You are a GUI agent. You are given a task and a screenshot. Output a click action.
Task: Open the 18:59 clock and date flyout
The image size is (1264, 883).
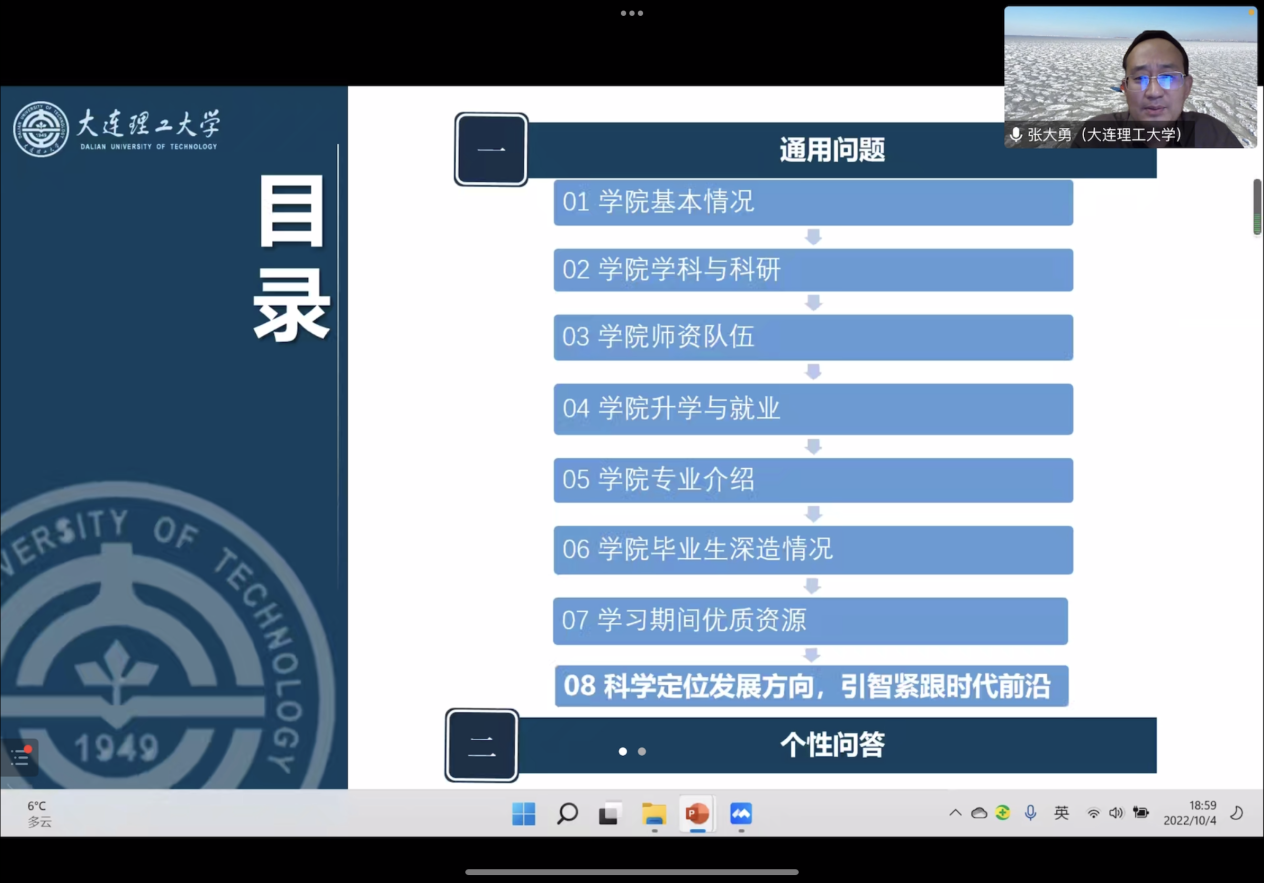click(x=1190, y=813)
